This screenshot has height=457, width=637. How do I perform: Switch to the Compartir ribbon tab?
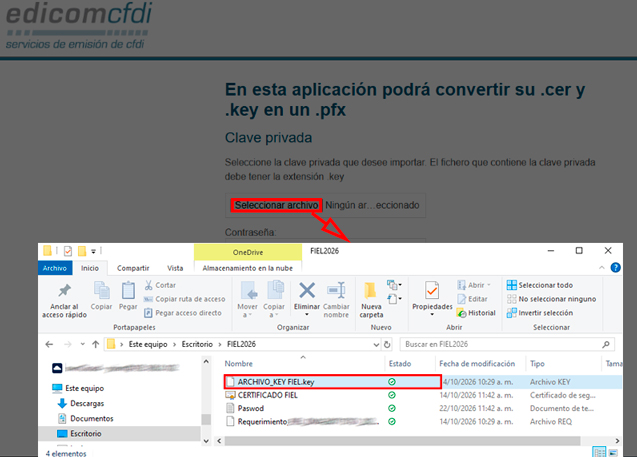(x=133, y=268)
